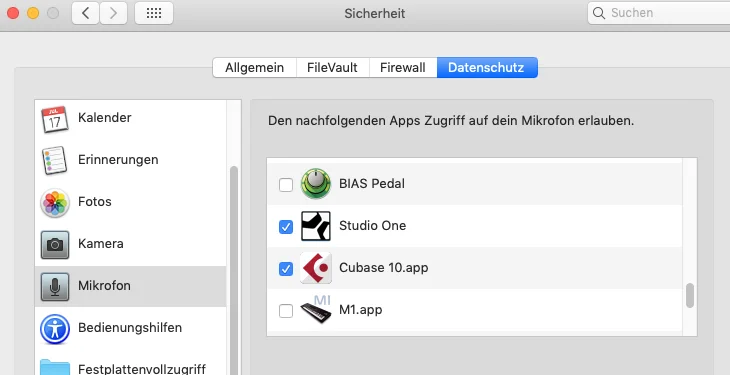
Task: Click the sidebar category list scrollbar
Action: tap(234, 270)
